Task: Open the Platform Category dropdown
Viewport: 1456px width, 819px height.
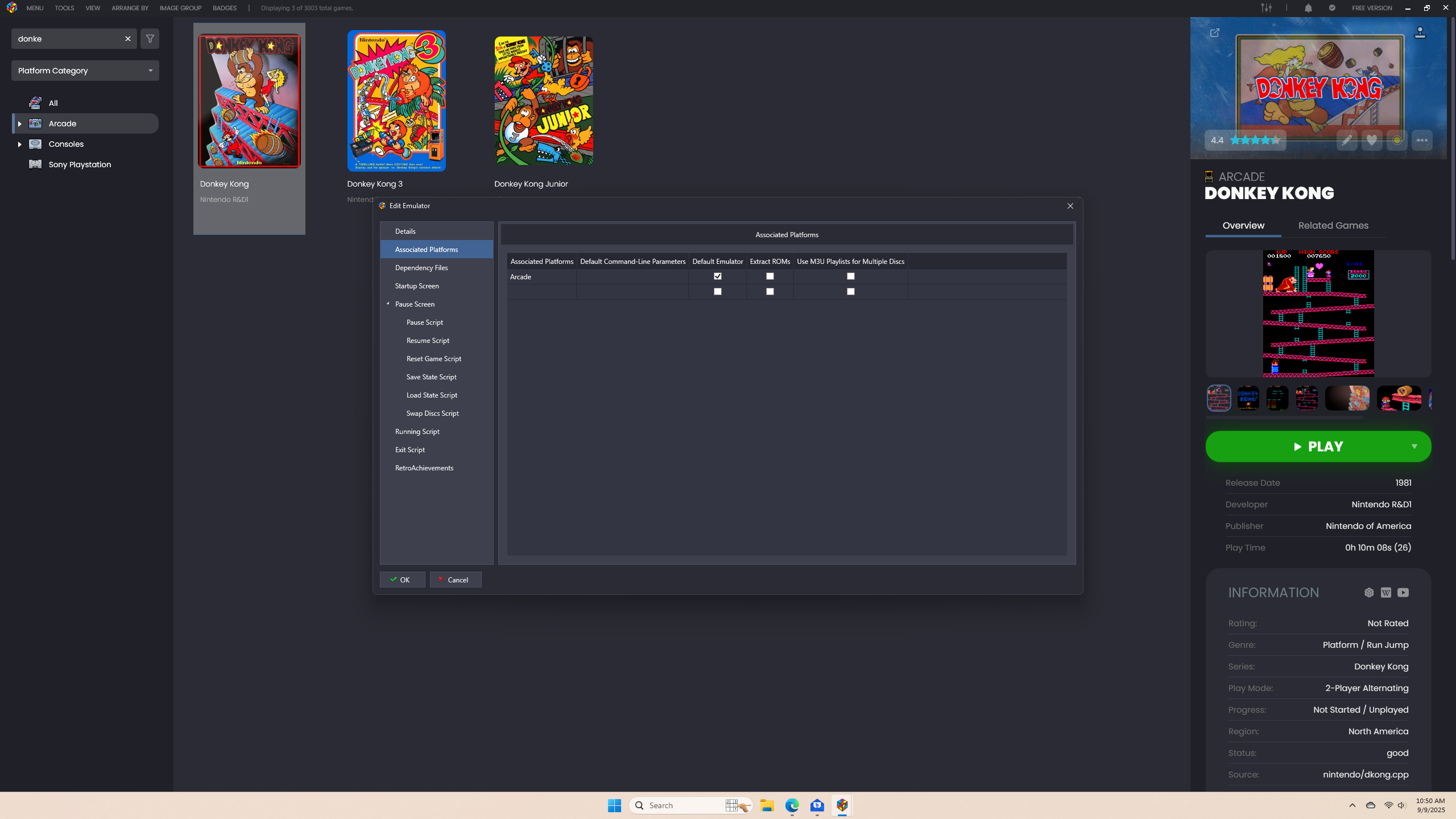Action: click(x=85, y=71)
